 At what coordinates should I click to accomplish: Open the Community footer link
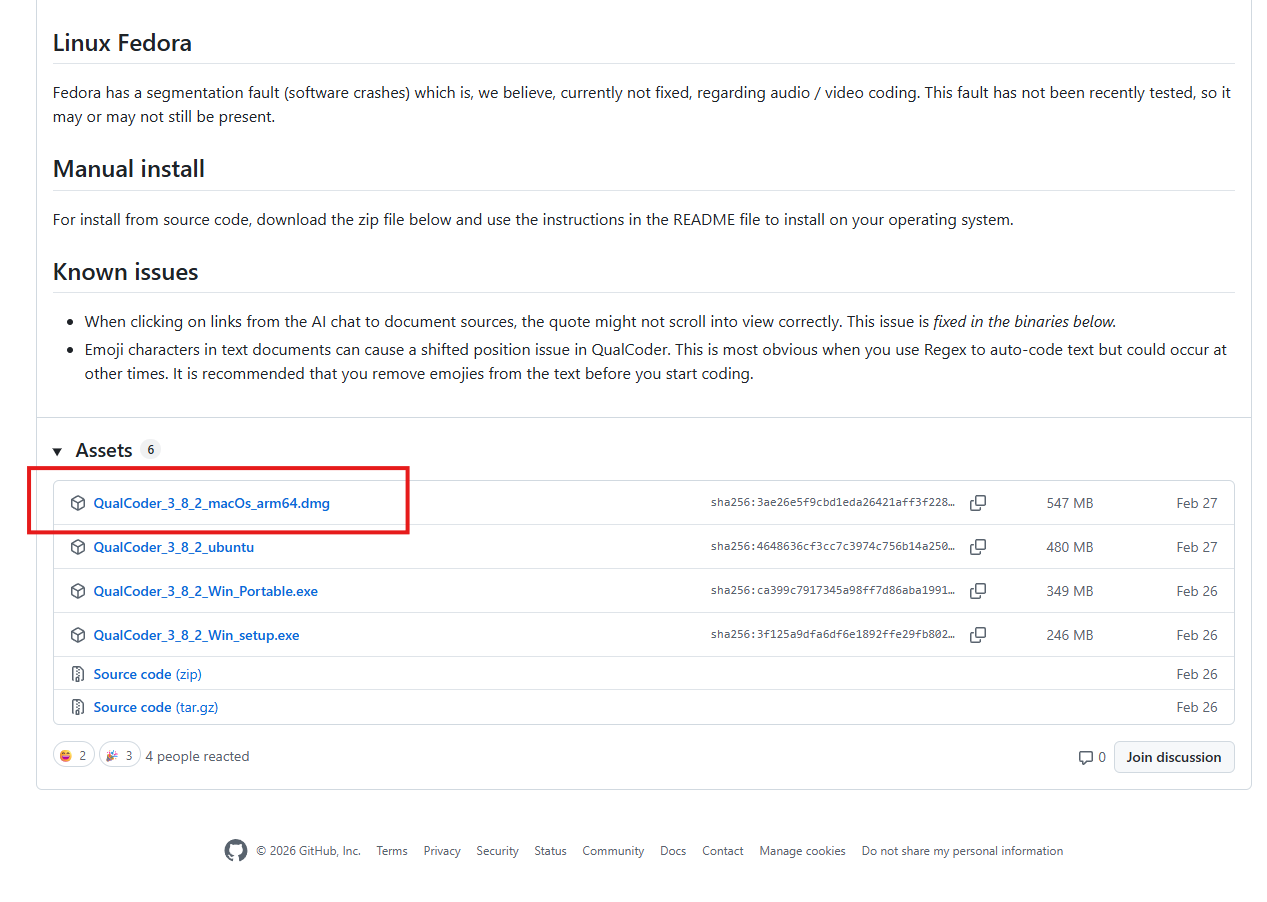tap(613, 851)
